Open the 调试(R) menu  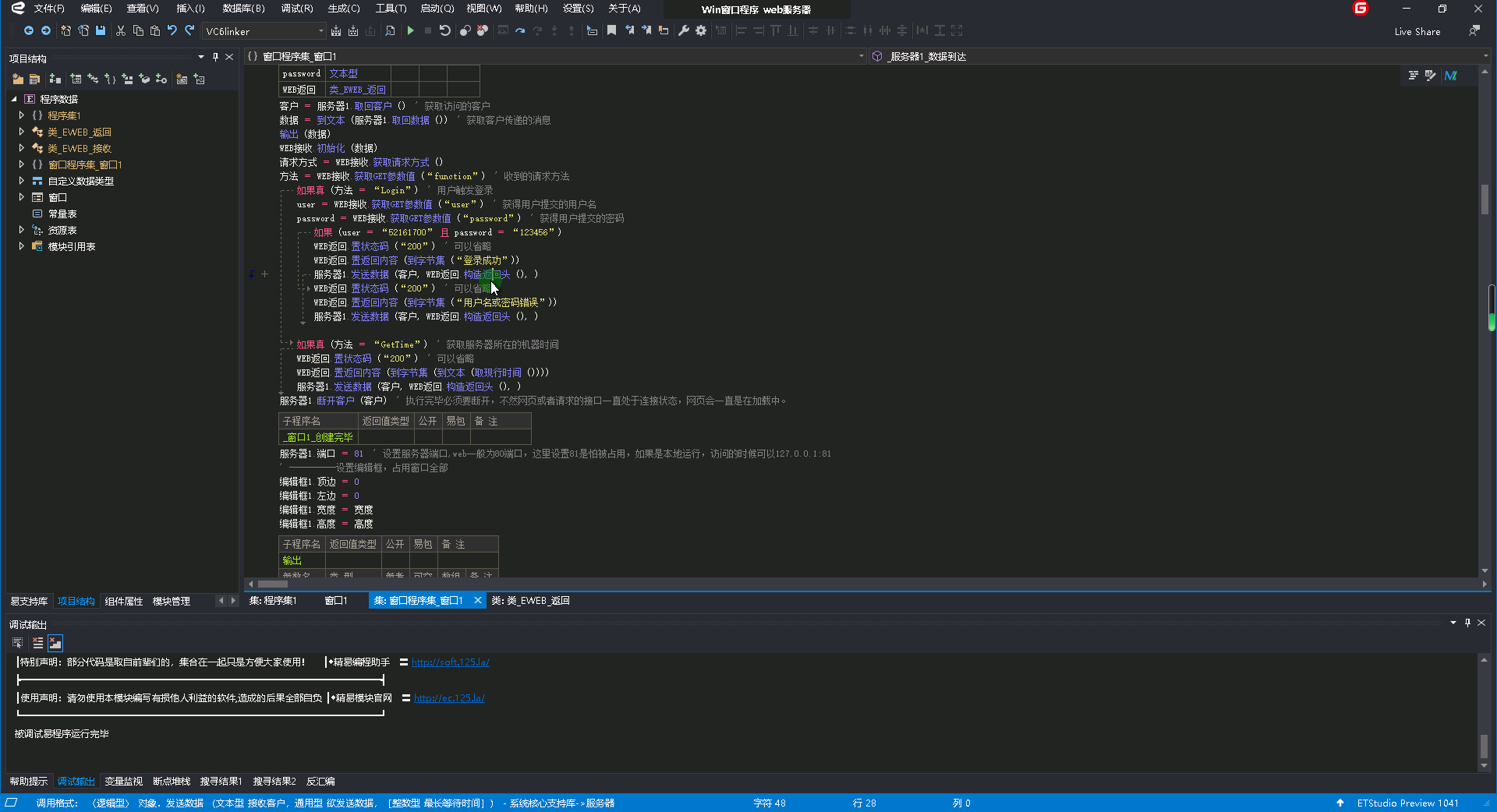click(297, 9)
